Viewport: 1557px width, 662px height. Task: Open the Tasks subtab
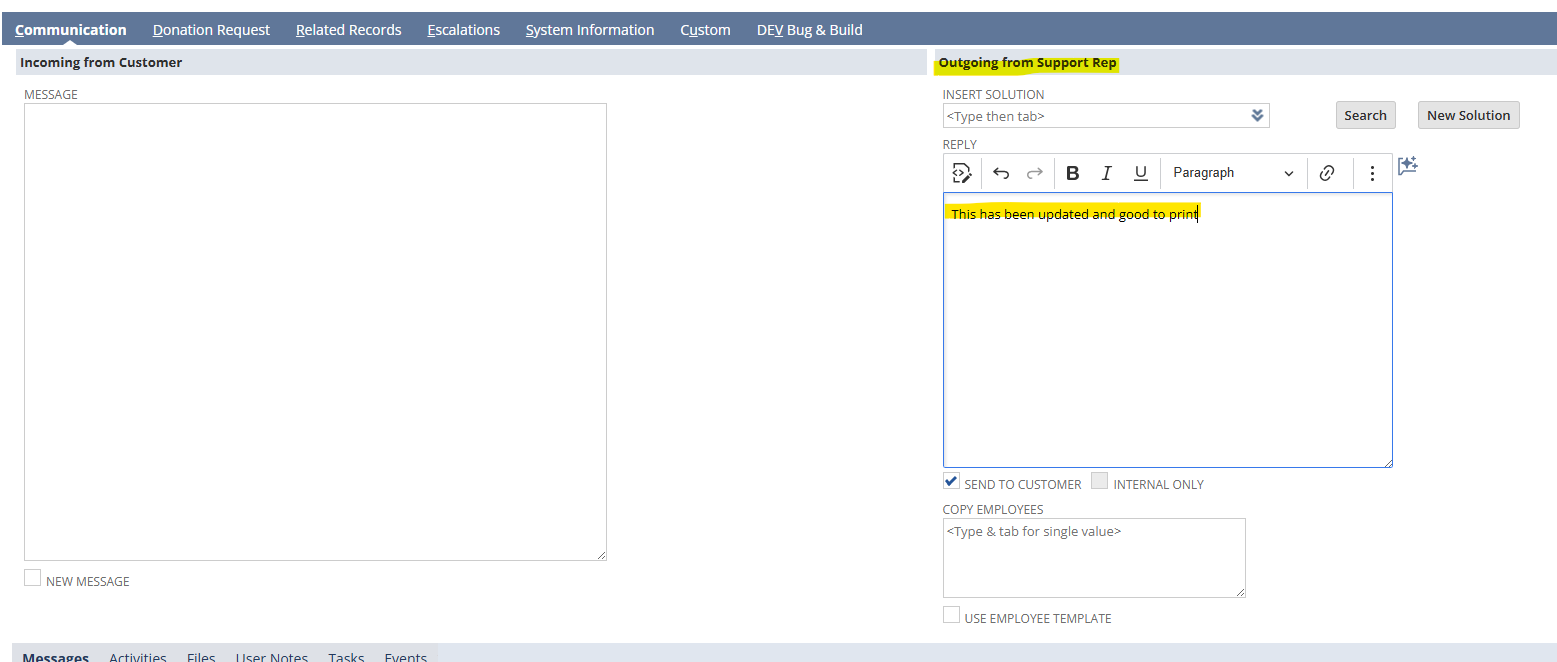coord(346,656)
